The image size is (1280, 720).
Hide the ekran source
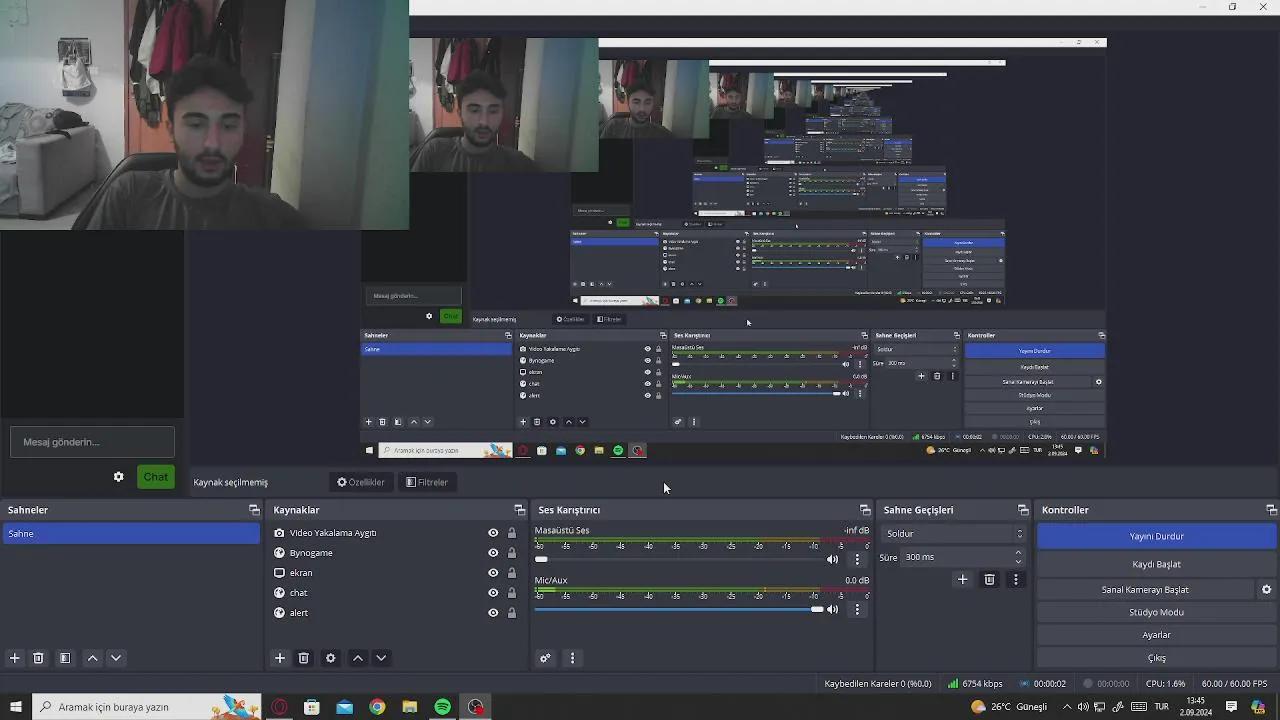pyautogui.click(x=493, y=573)
